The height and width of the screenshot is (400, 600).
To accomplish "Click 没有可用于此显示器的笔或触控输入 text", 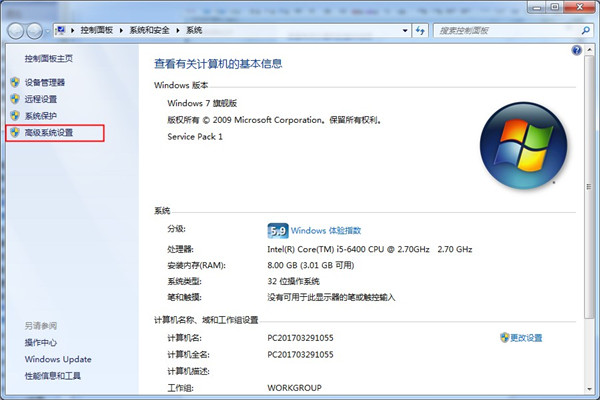I will coord(331,297).
